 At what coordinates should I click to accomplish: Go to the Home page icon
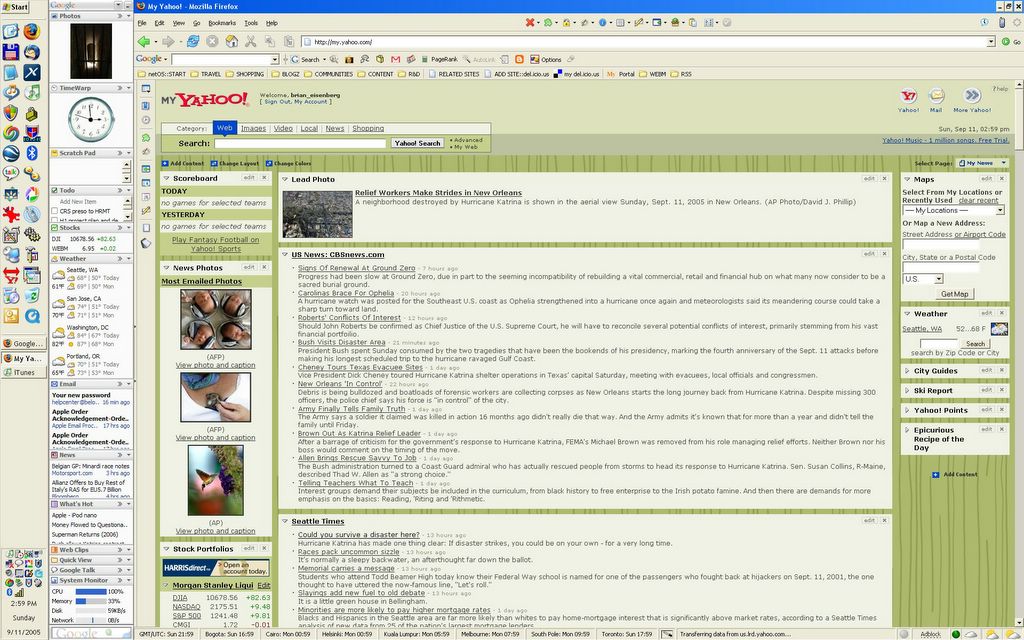coord(231,42)
